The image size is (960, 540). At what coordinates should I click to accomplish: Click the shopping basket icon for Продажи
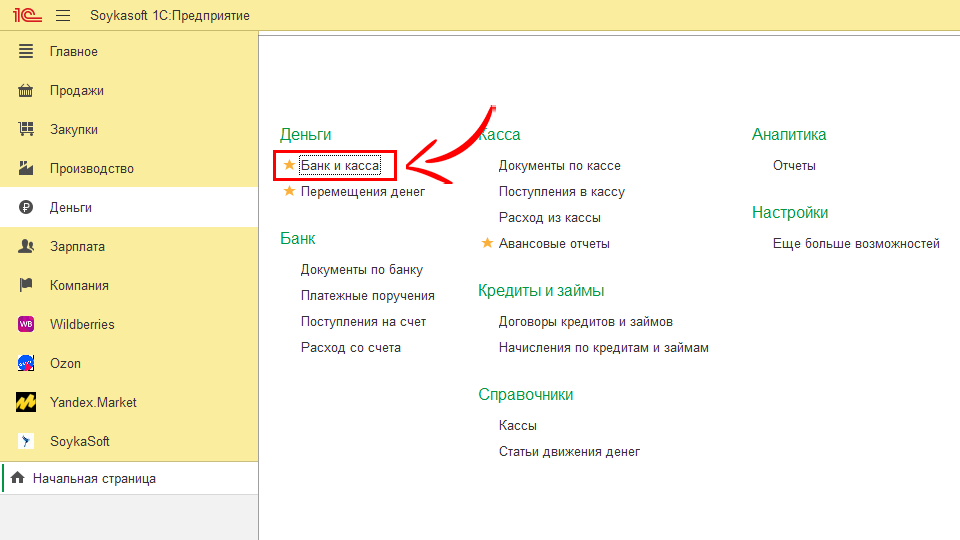pyautogui.click(x=27, y=91)
